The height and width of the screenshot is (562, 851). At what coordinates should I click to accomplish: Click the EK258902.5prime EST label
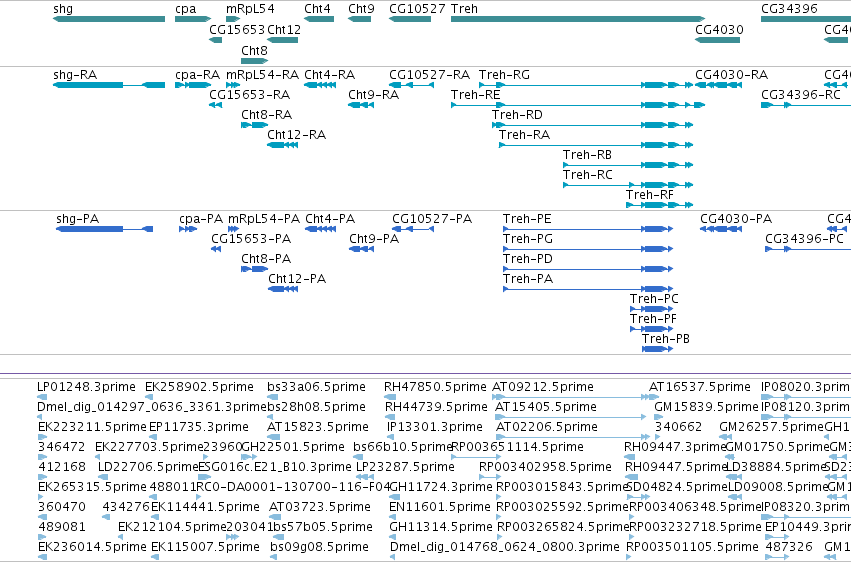199,387
